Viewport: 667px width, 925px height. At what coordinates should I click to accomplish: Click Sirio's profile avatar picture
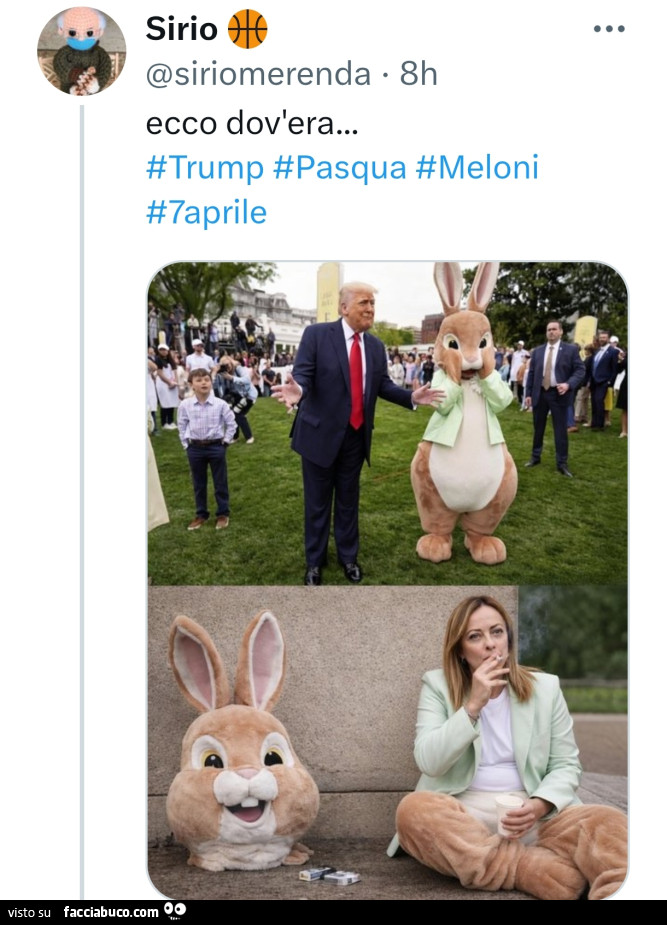pyautogui.click(x=81, y=51)
